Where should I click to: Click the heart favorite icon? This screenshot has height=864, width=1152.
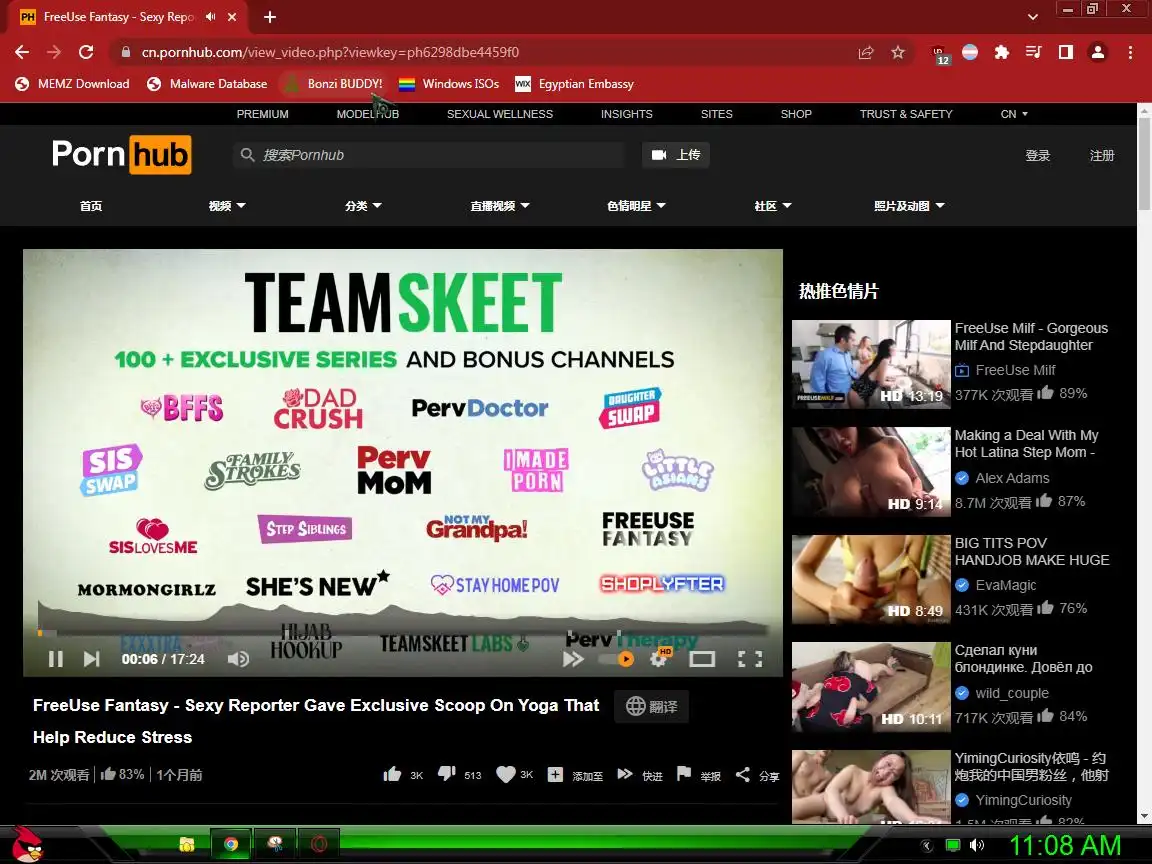pos(505,774)
